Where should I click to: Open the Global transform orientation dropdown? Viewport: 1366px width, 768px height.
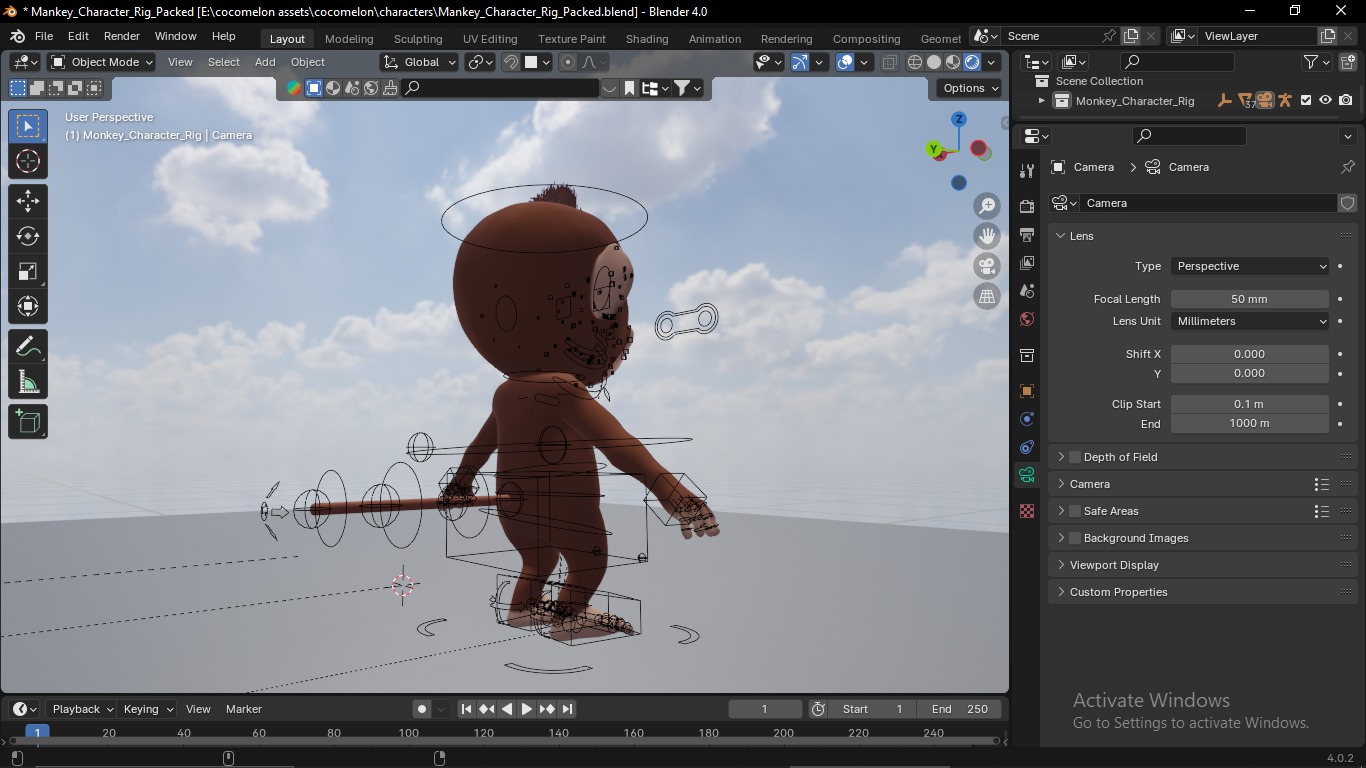(420, 62)
